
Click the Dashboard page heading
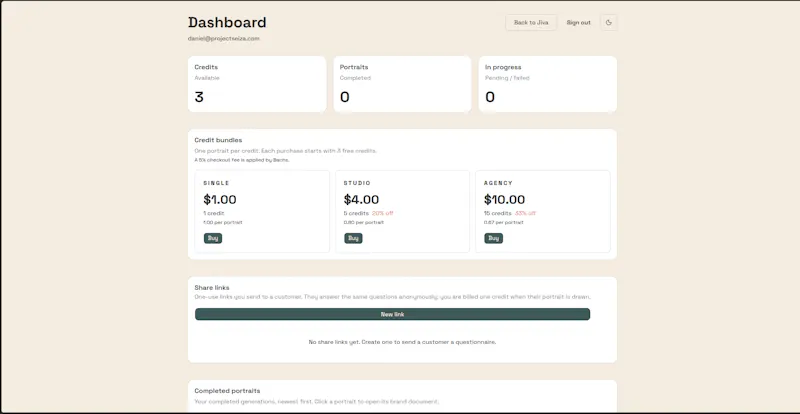[227, 22]
